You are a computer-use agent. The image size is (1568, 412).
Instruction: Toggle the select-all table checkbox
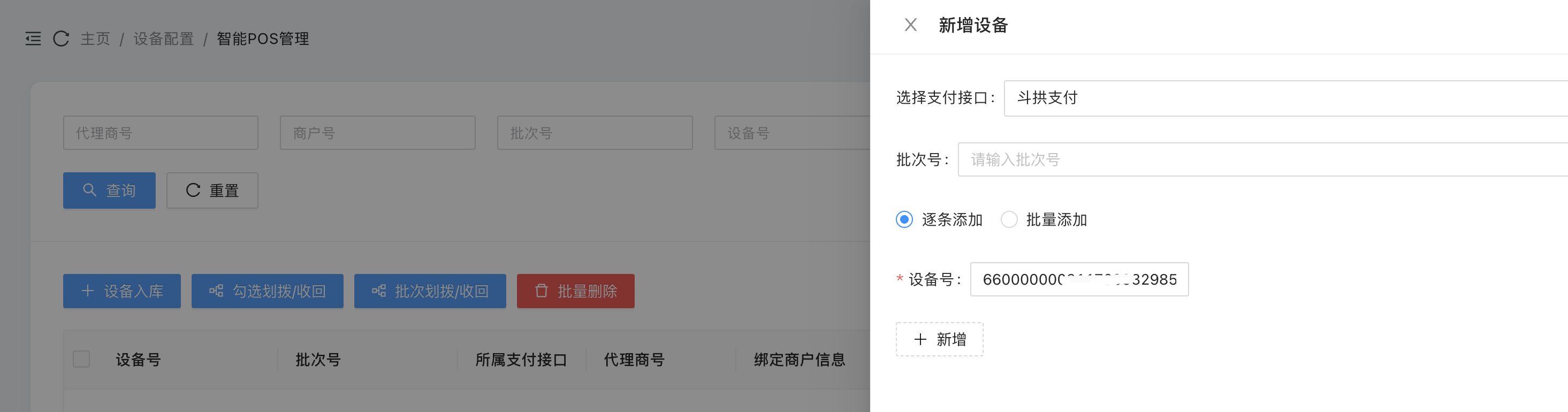coord(81,359)
